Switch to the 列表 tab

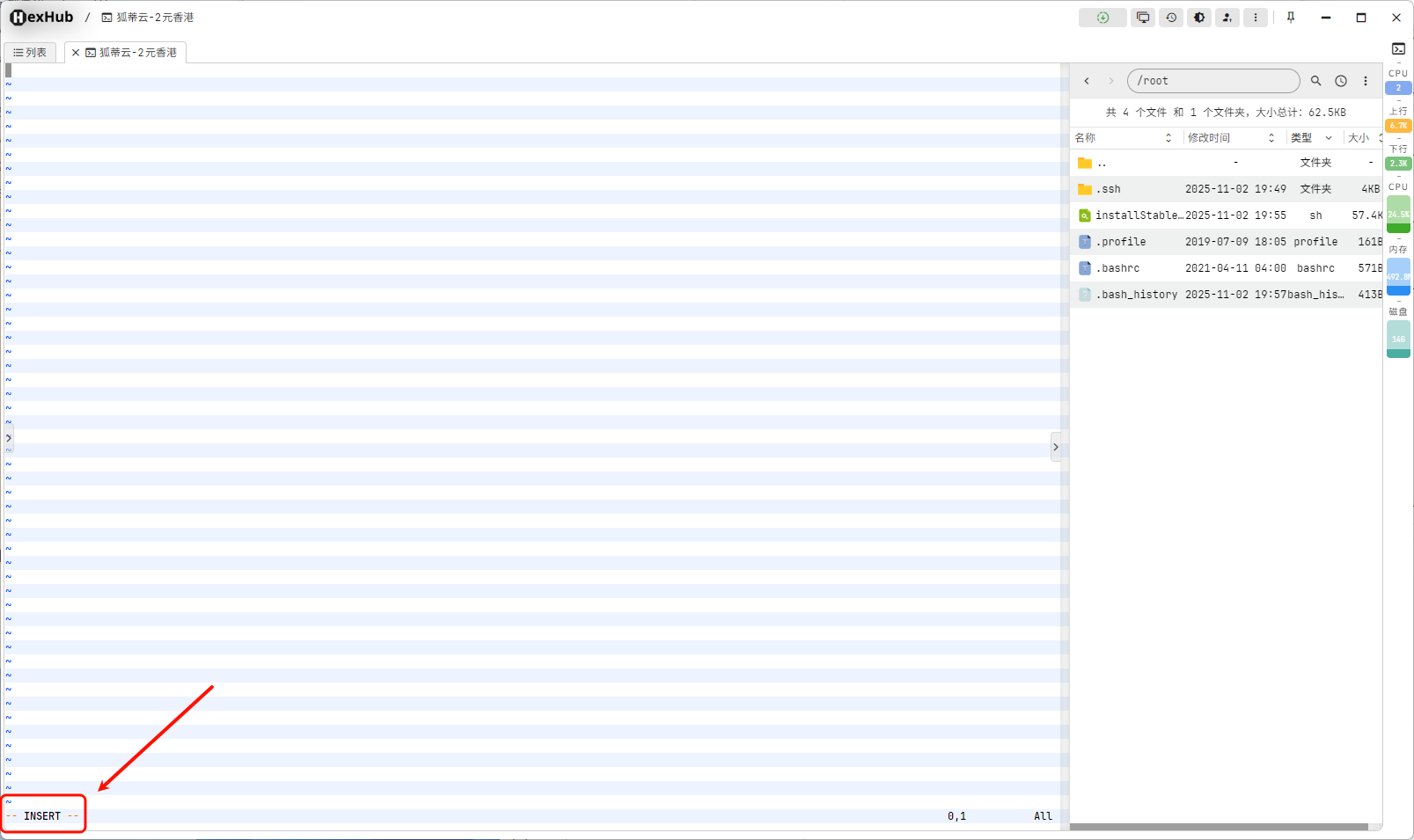tap(30, 53)
